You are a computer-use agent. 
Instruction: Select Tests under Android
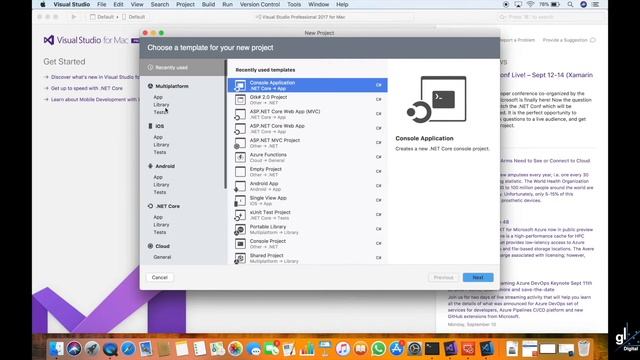coord(160,192)
